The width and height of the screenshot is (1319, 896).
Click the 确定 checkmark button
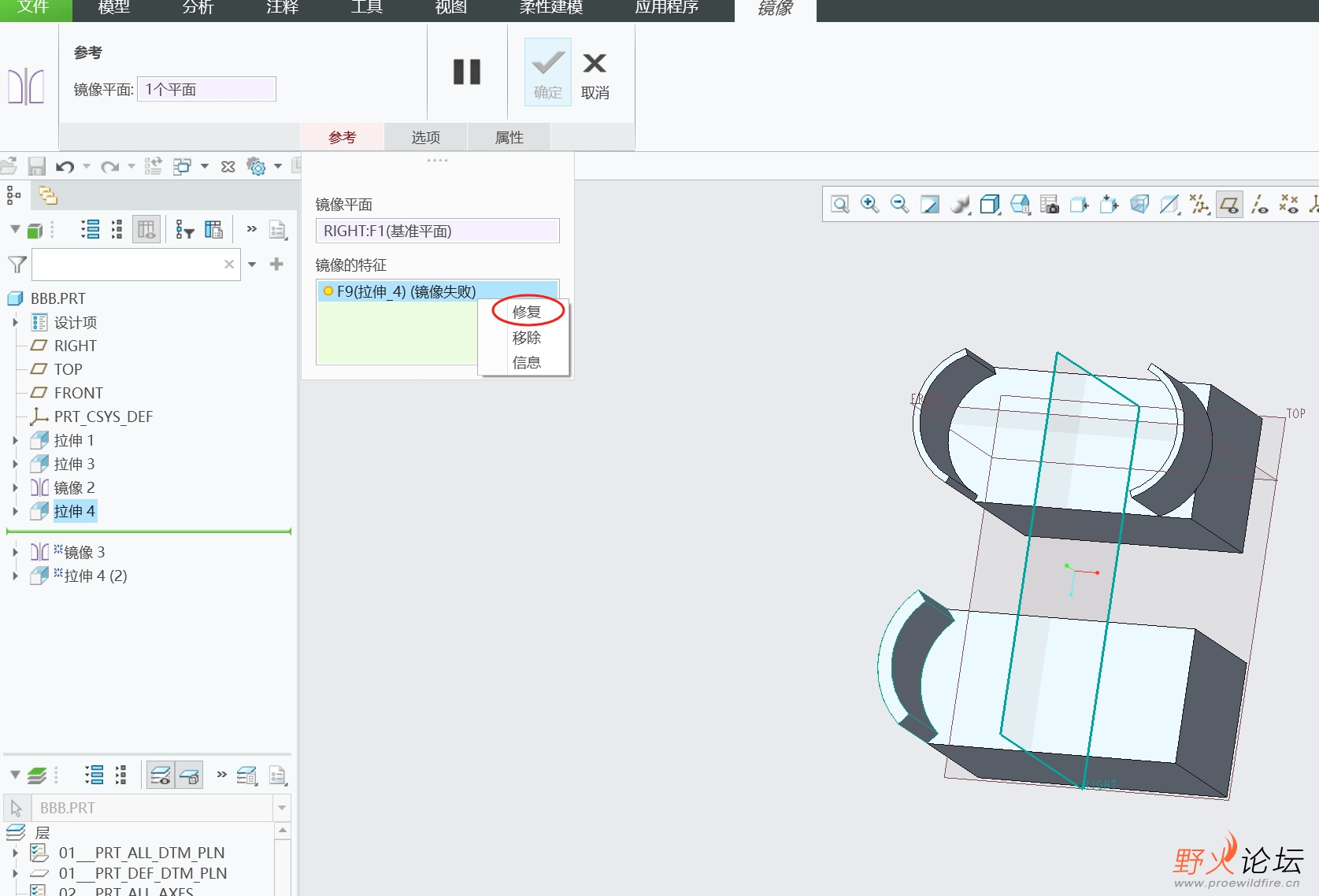[548, 73]
